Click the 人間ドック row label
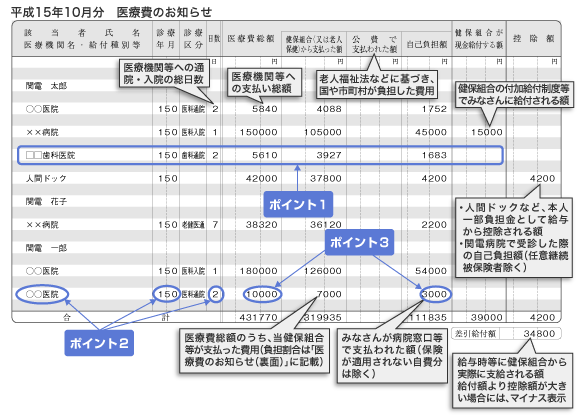 [46, 178]
